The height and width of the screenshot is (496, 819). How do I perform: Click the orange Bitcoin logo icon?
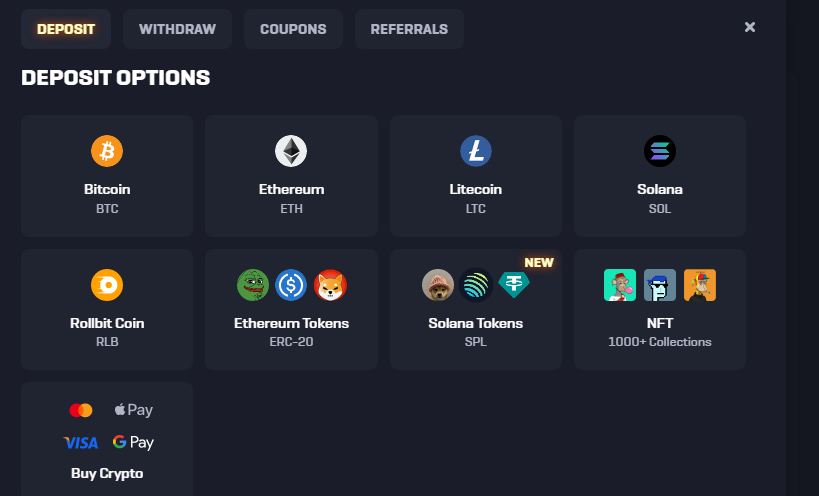coord(107,151)
